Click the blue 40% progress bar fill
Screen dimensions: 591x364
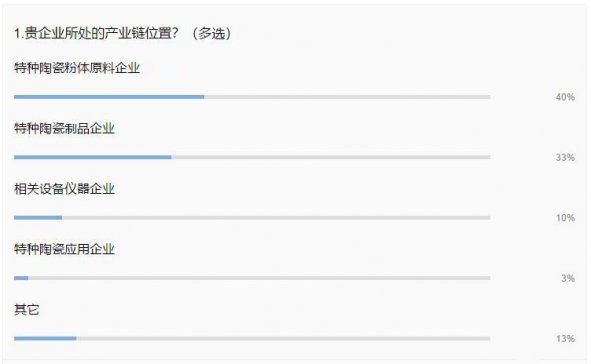click(109, 97)
